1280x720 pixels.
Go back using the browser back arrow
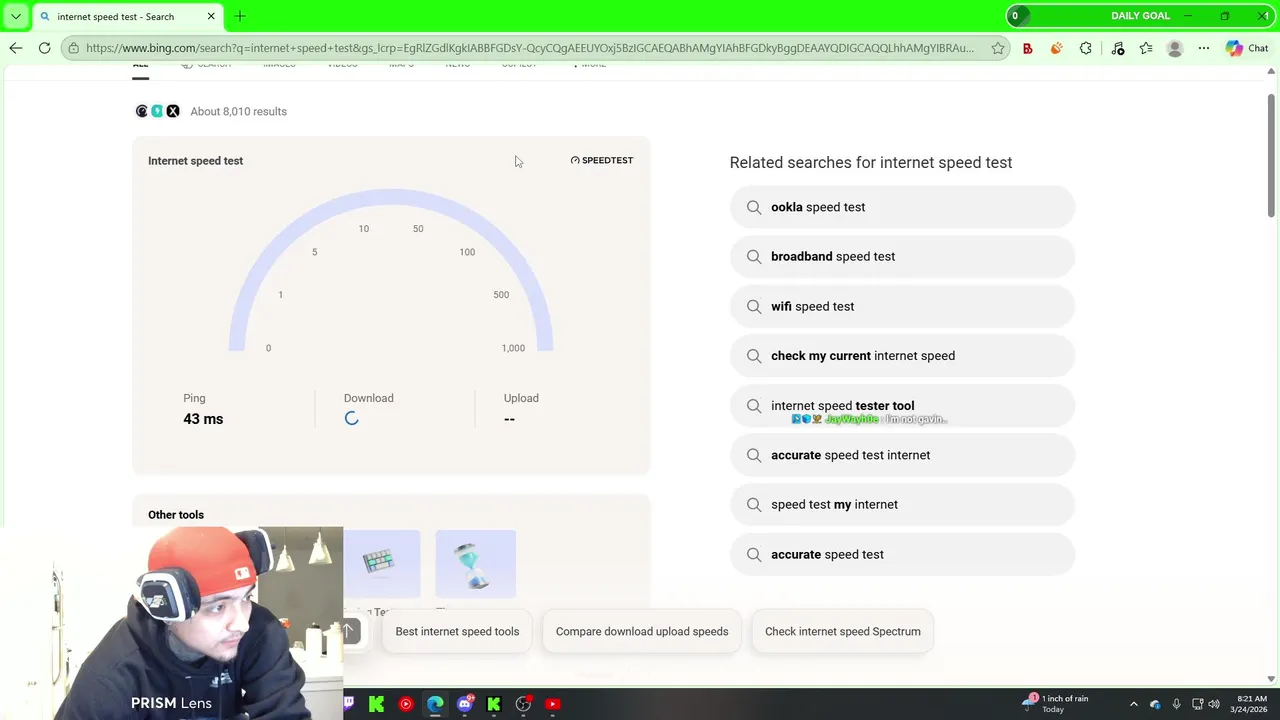pyautogui.click(x=15, y=48)
